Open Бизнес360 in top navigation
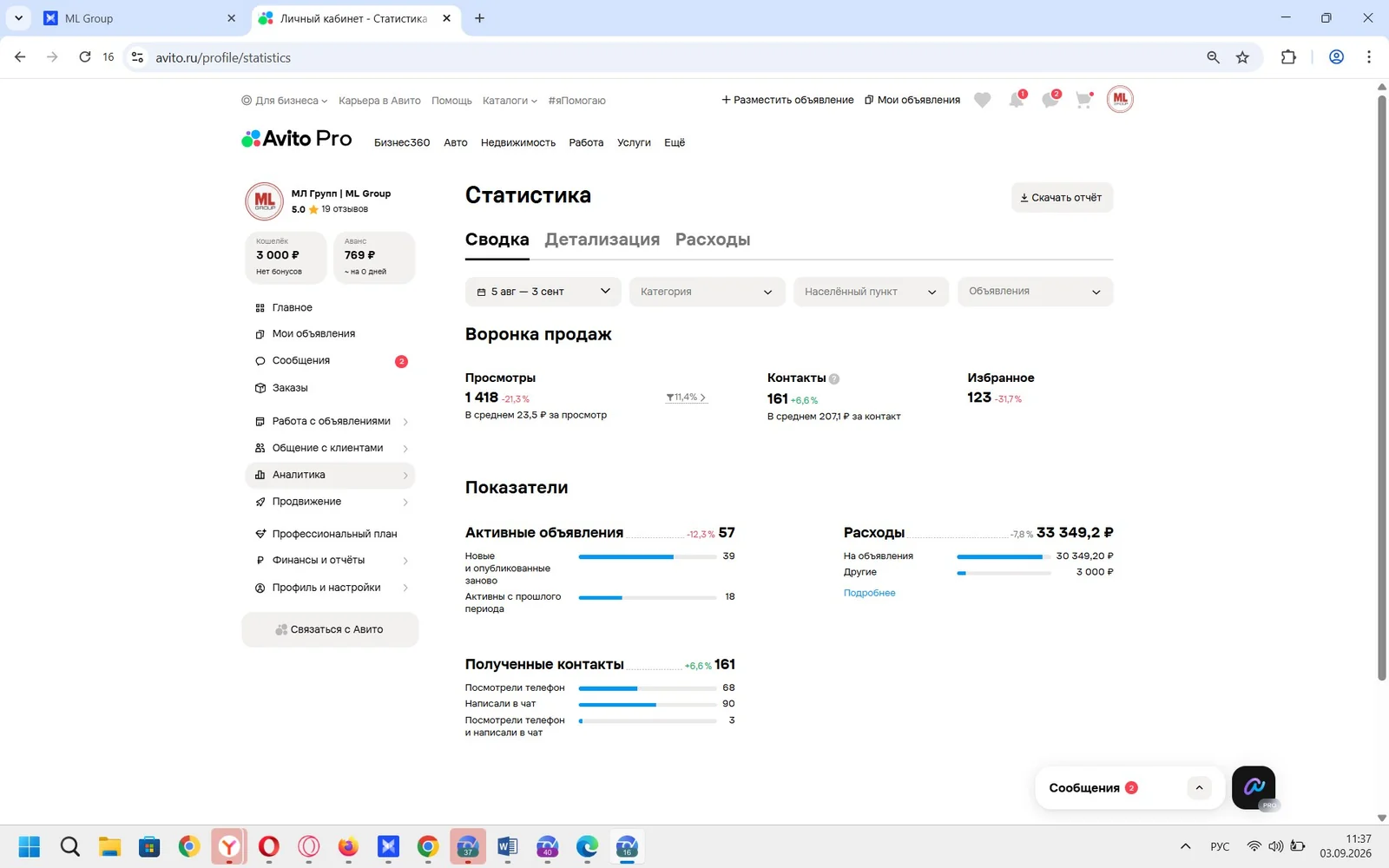1389x868 pixels. pyautogui.click(x=402, y=143)
